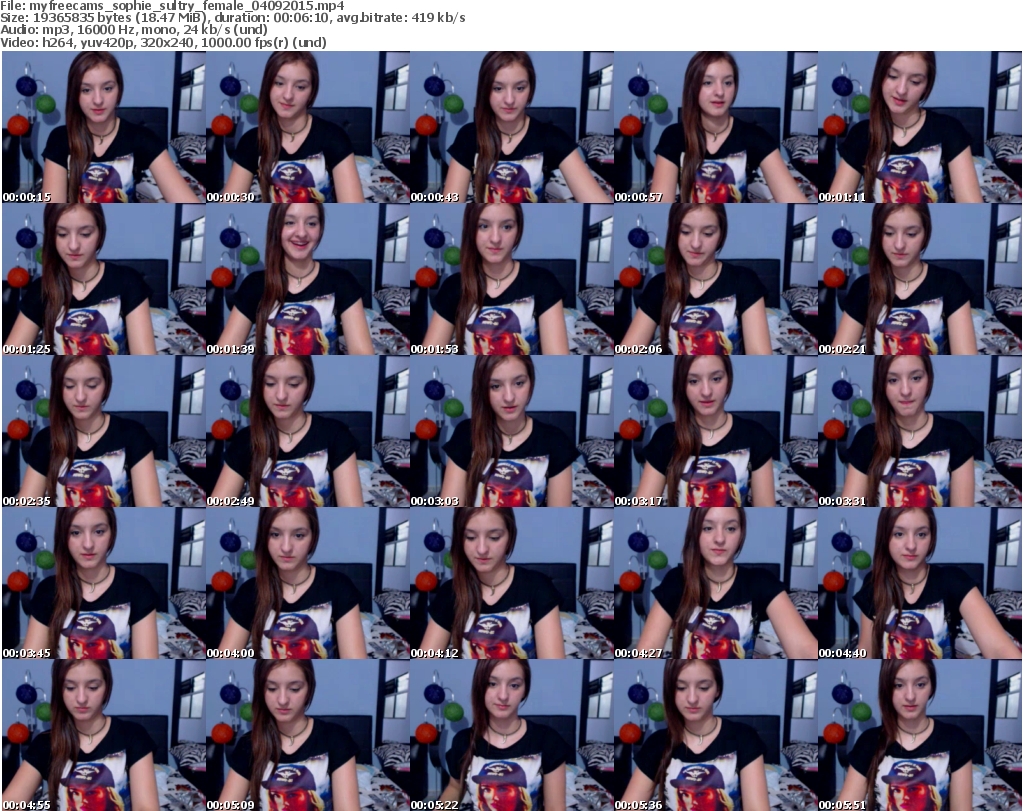Open the 00:05:09 frame

[x=308, y=735]
